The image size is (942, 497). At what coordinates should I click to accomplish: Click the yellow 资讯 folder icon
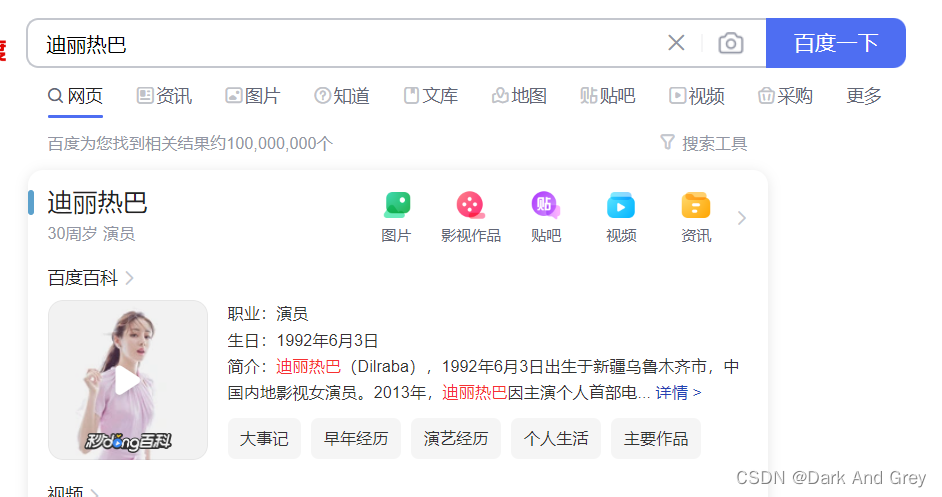(696, 205)
